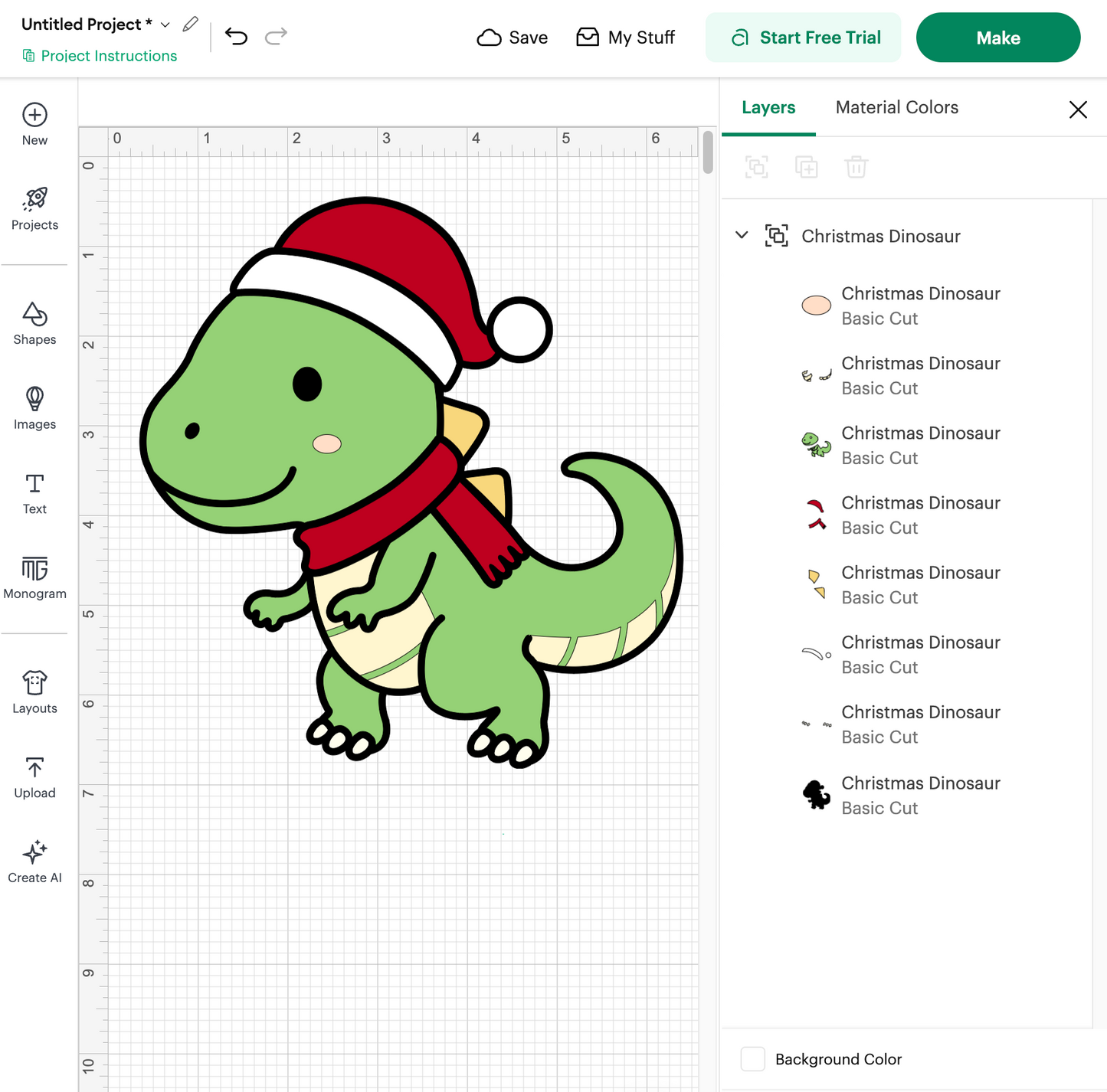Viewport: 1107px width, 1092px height.
Task: Click the Group layers icon
Action: point(757,167)
